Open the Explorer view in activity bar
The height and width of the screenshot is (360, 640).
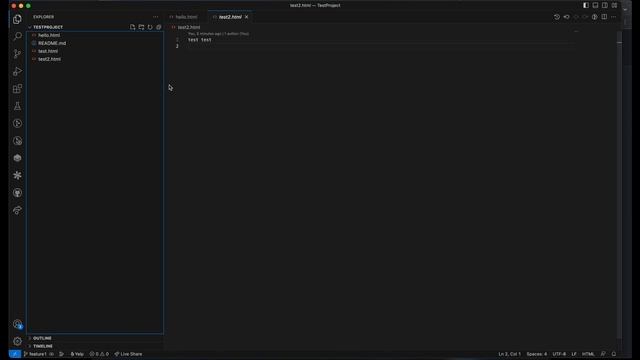(x=17, y=19)
